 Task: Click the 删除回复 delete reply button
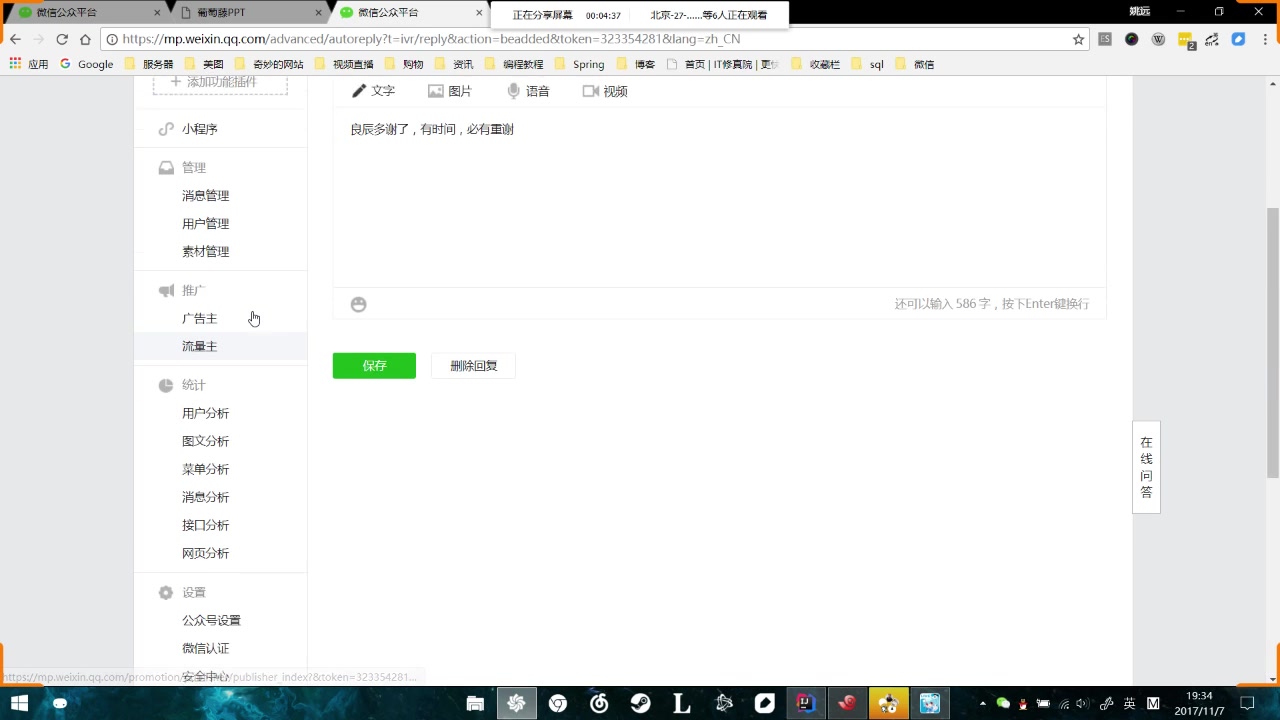(472, 365)
